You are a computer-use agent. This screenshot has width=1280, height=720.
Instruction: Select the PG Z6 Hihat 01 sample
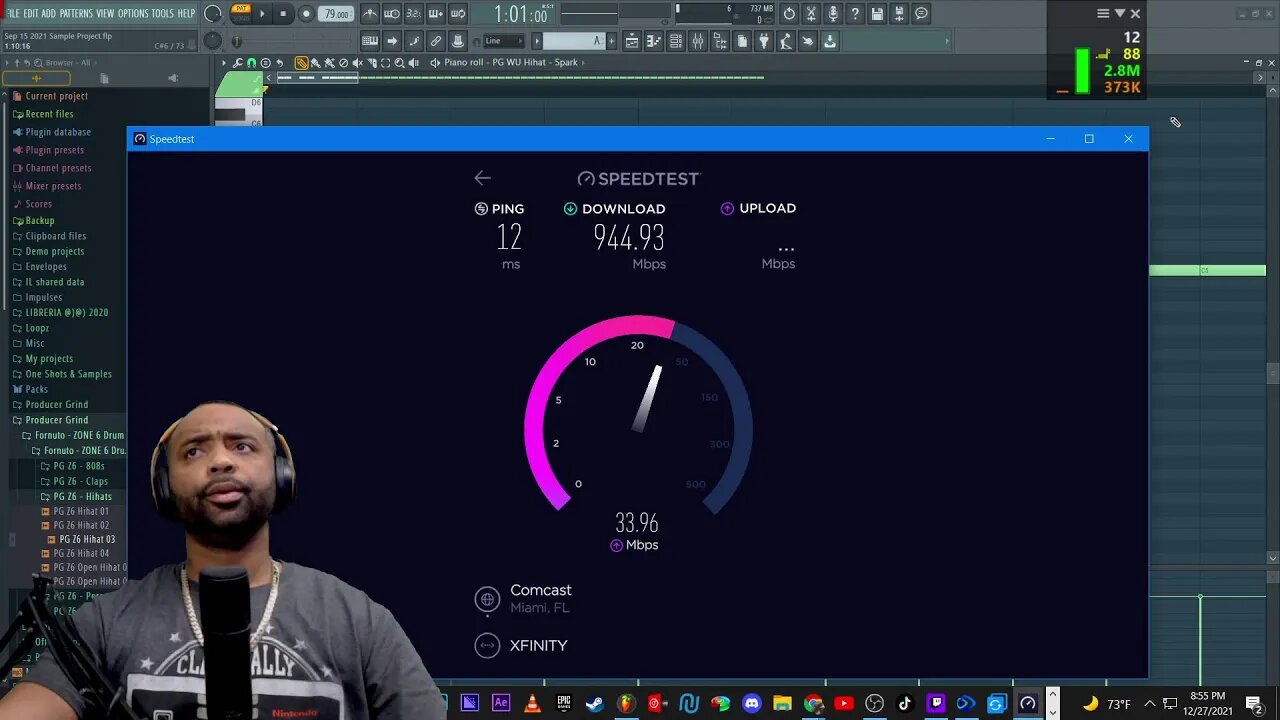[75, 511]
